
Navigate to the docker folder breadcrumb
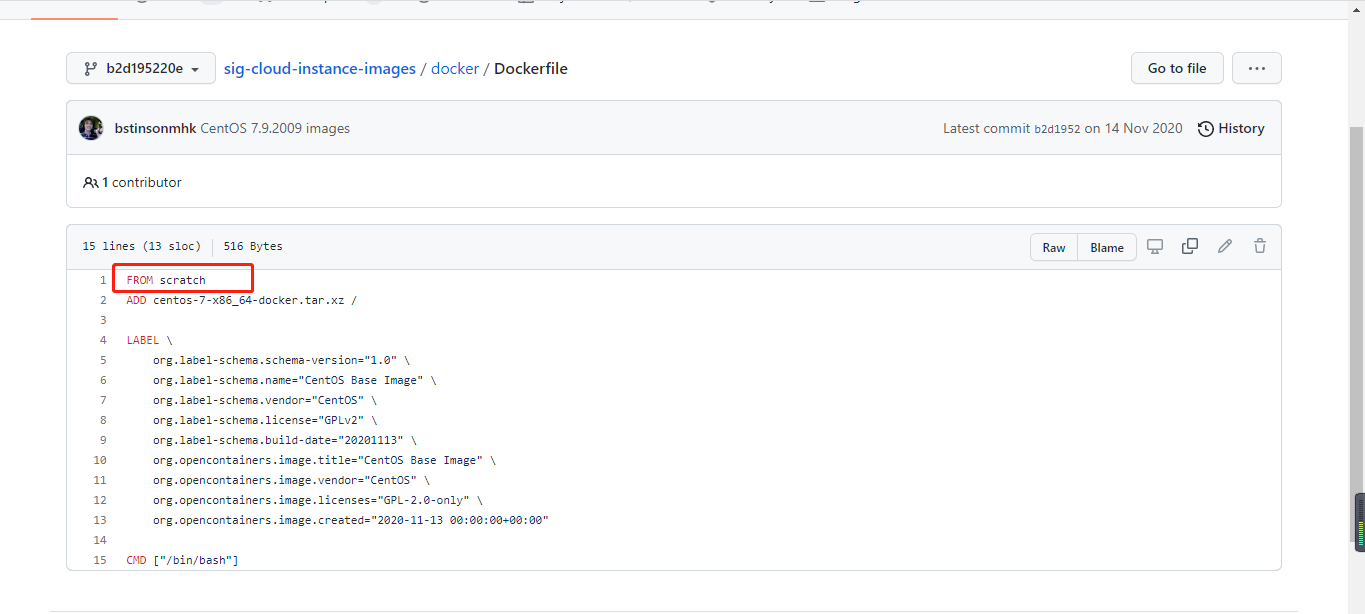(x=455, y=69)
